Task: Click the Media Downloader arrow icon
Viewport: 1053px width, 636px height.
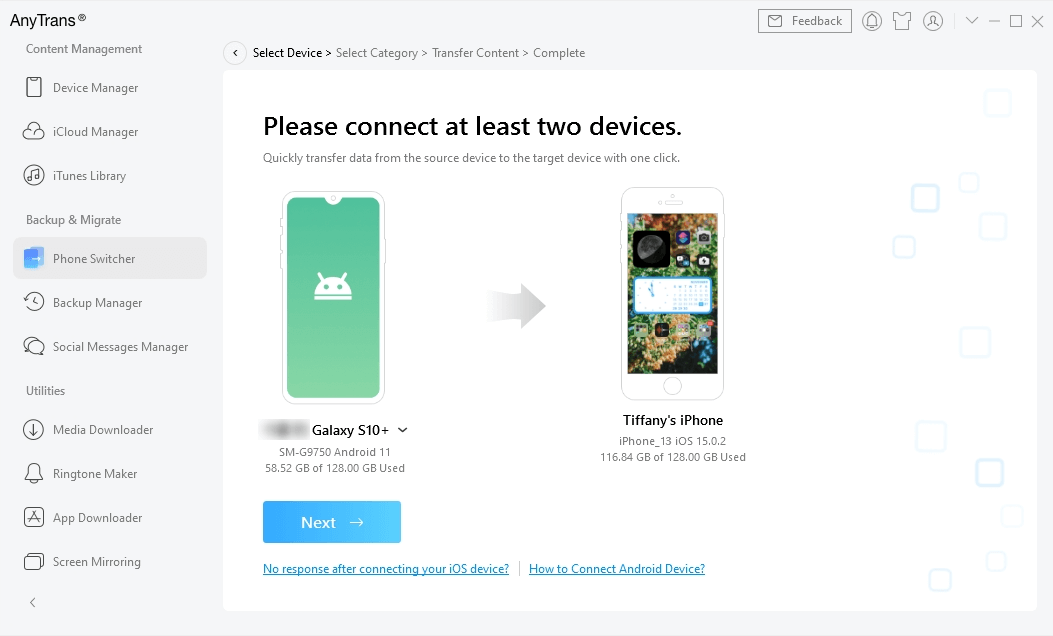Action: coord(34,430)
